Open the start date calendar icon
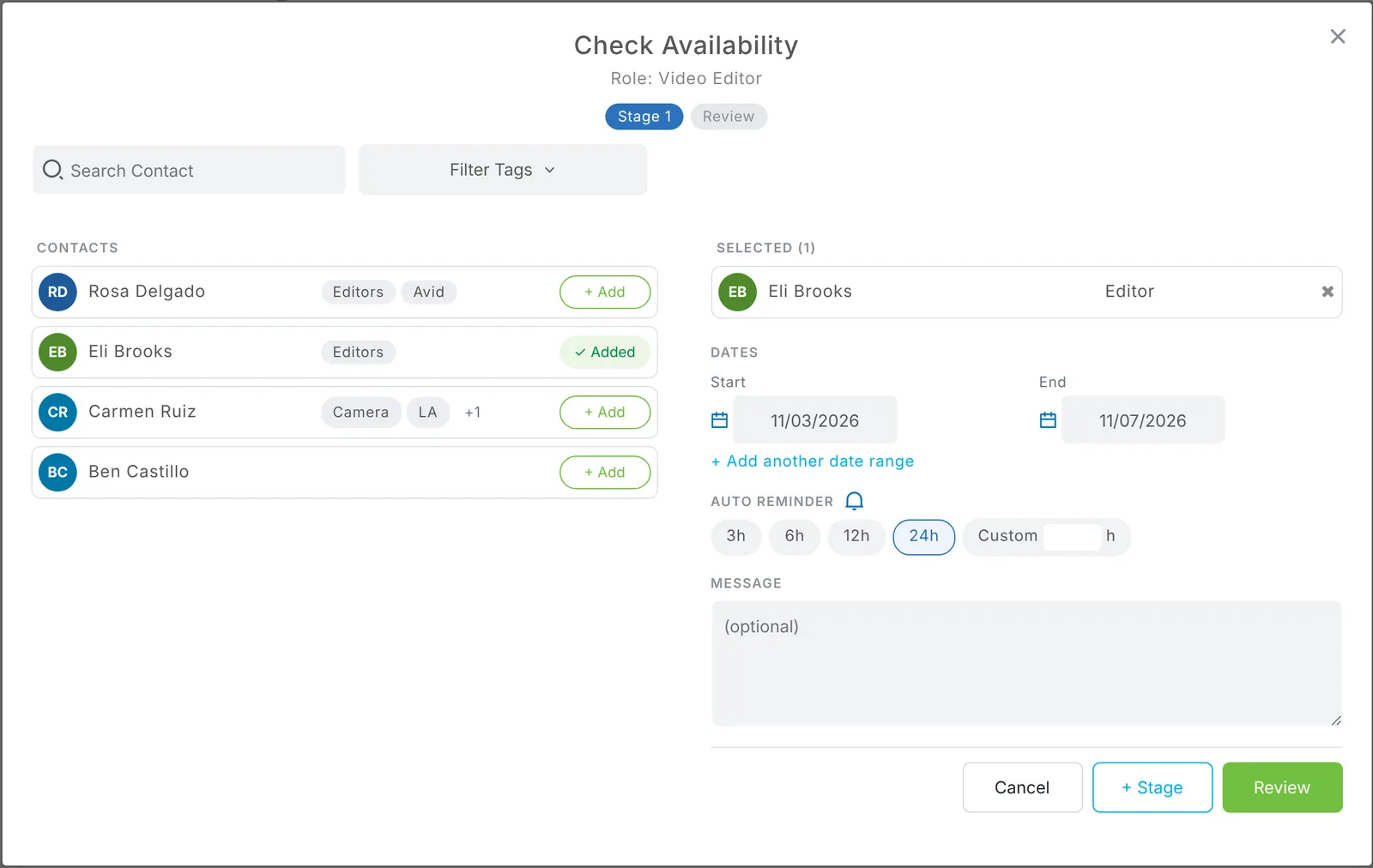This screenshot has width=1373, height=868. (x=719, y=420)
